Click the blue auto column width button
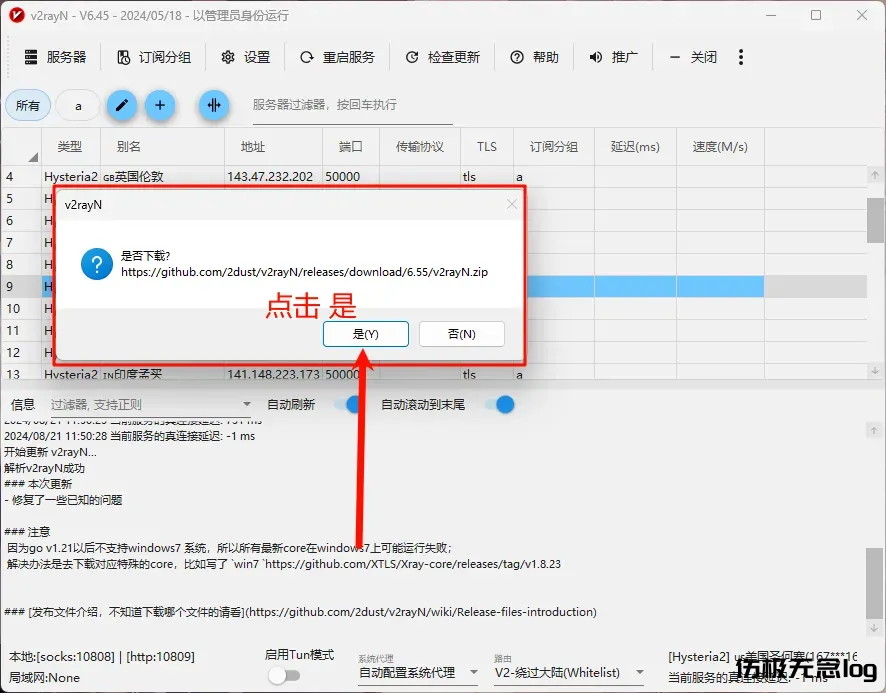This screenshot has height=693, width=886. click(214, 105)
